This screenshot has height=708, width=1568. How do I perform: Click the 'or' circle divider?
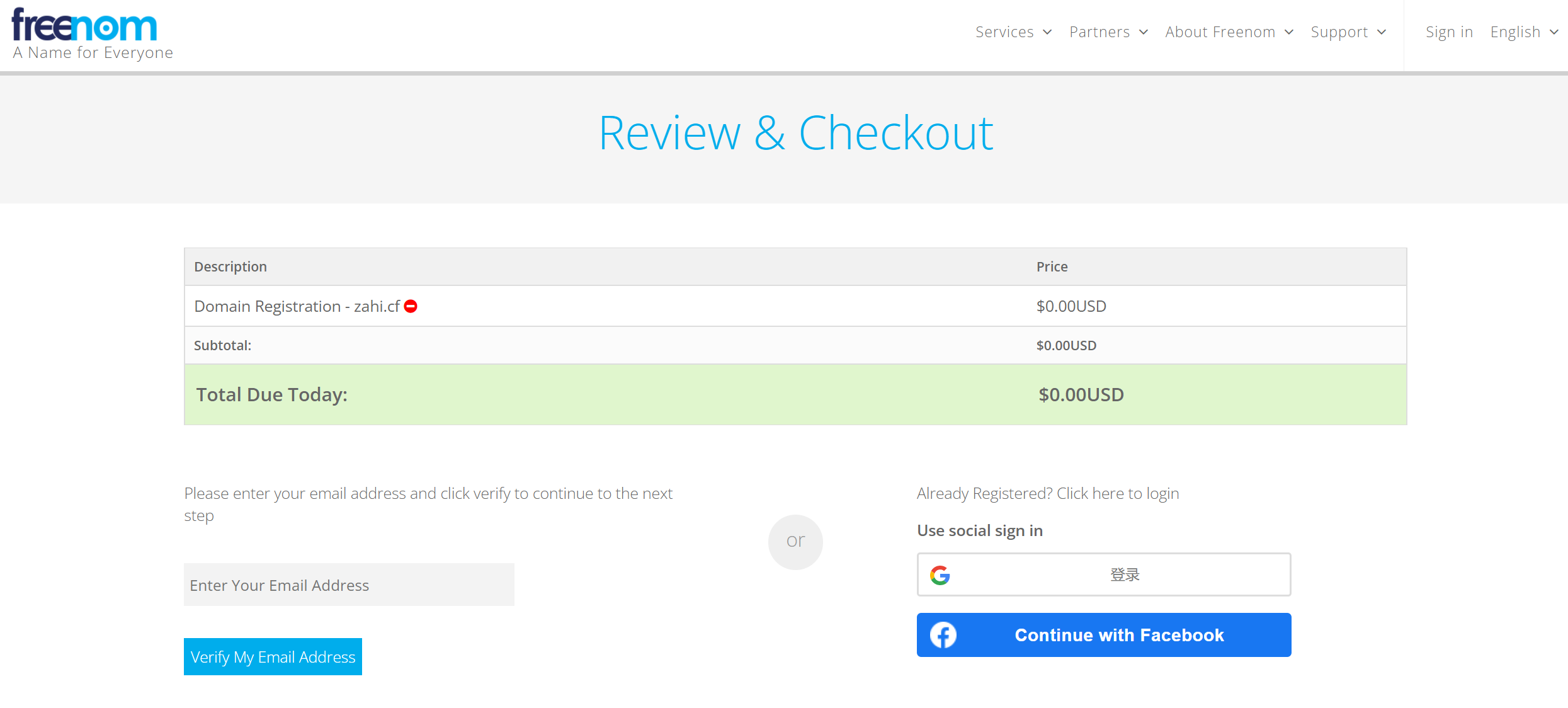(x=795, y=542)
